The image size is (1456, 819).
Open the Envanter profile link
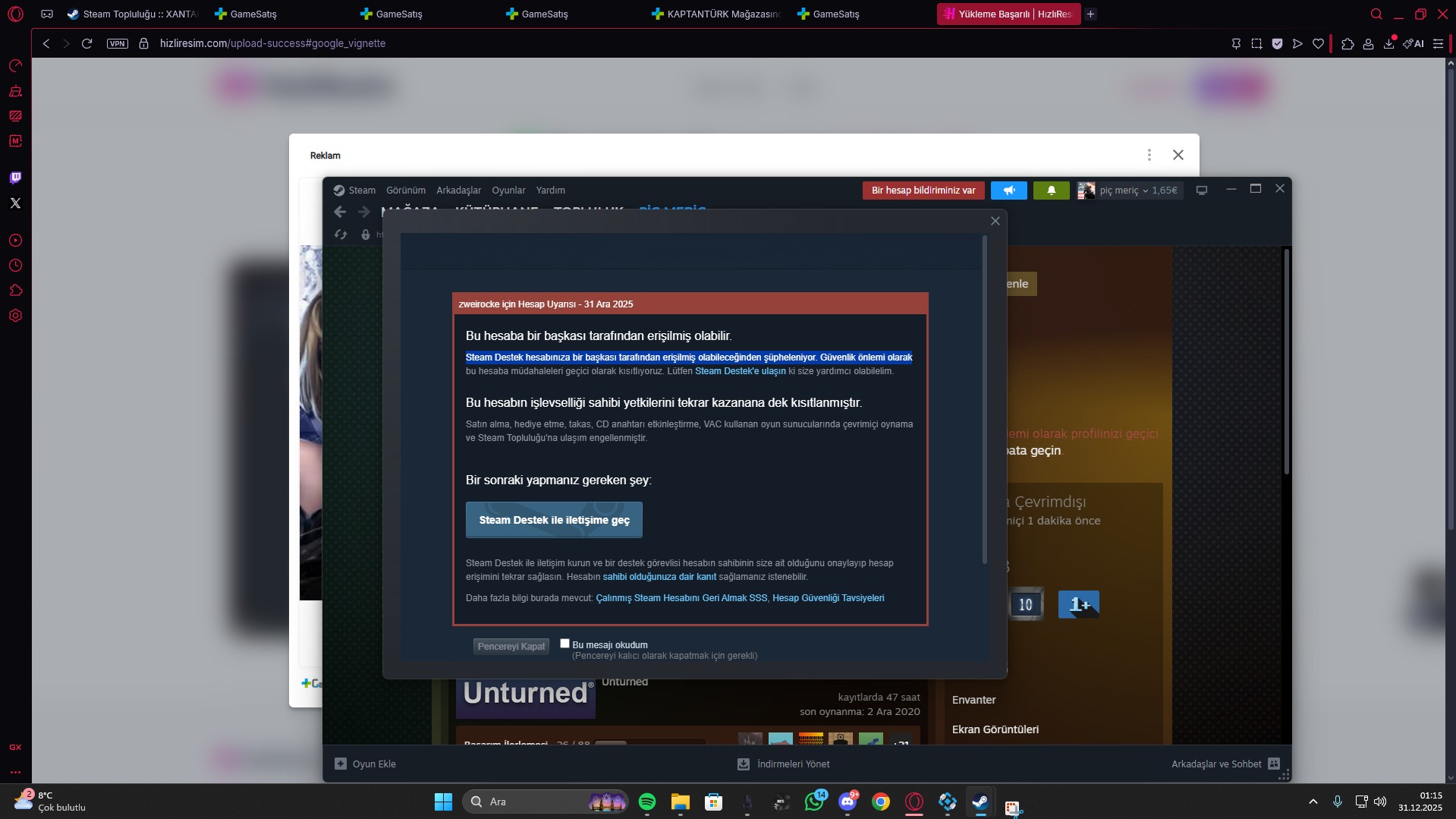pos(974,700)
